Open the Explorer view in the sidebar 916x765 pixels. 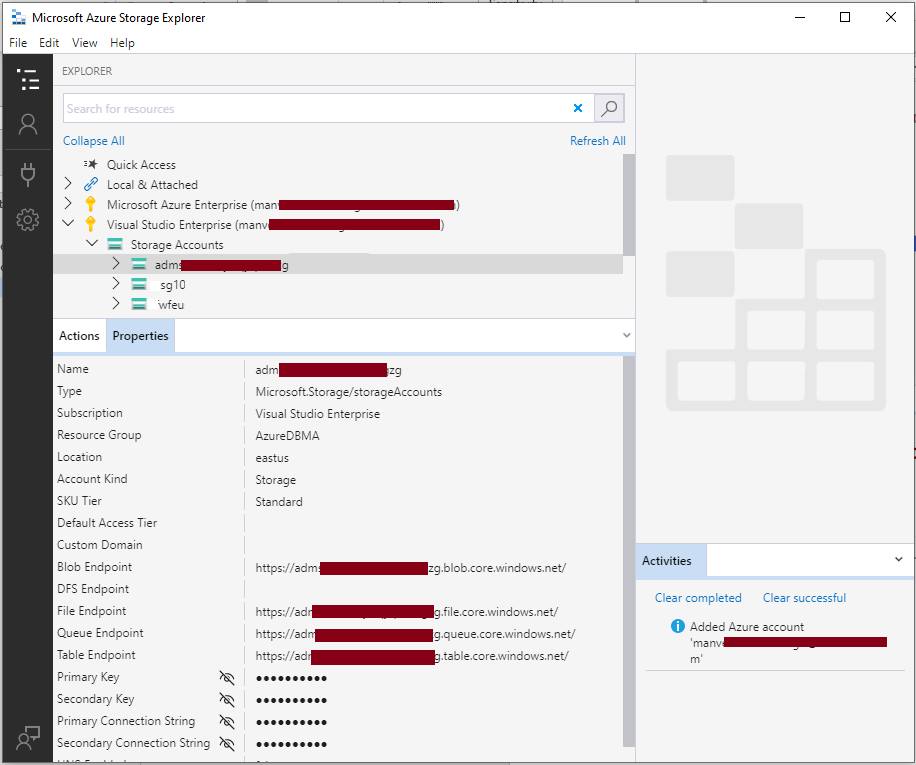point(27,79)
